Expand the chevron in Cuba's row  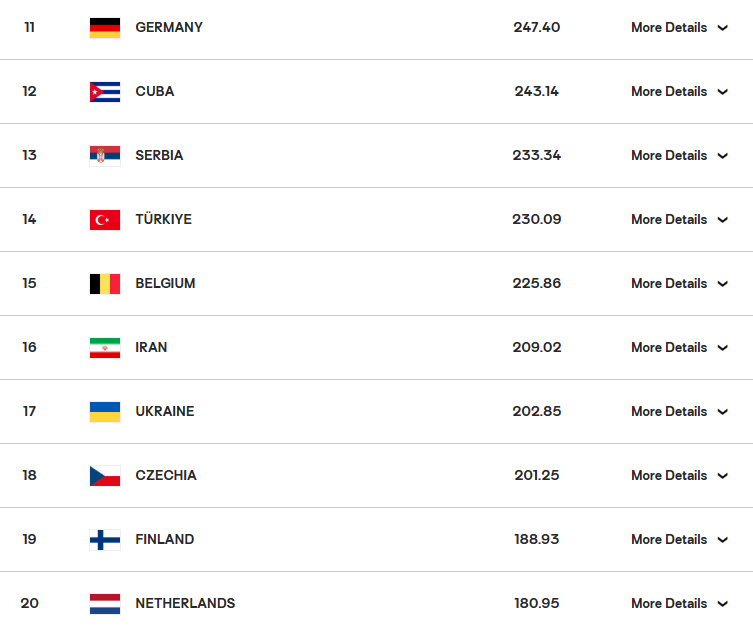(723, 92)
